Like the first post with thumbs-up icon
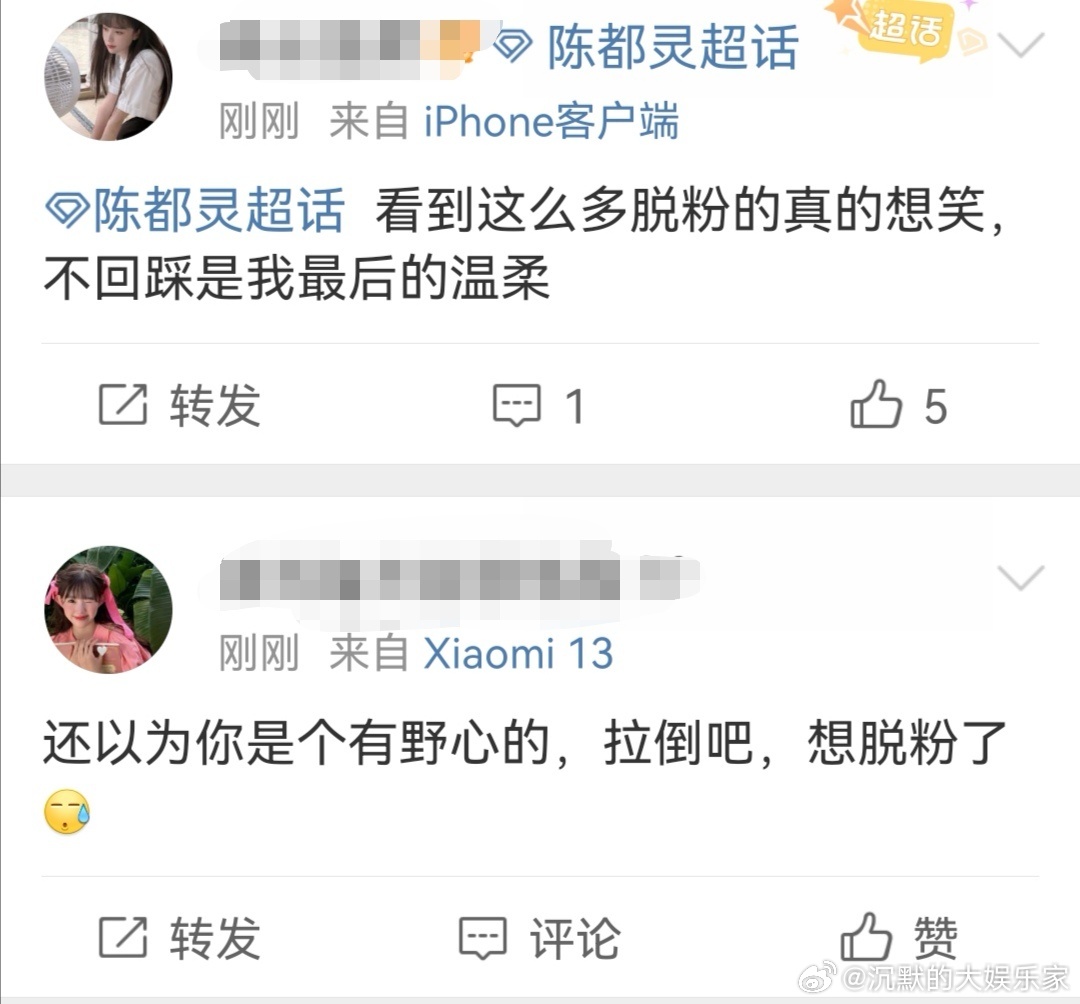This screenshot has width=1080, height=1004. 875,404
